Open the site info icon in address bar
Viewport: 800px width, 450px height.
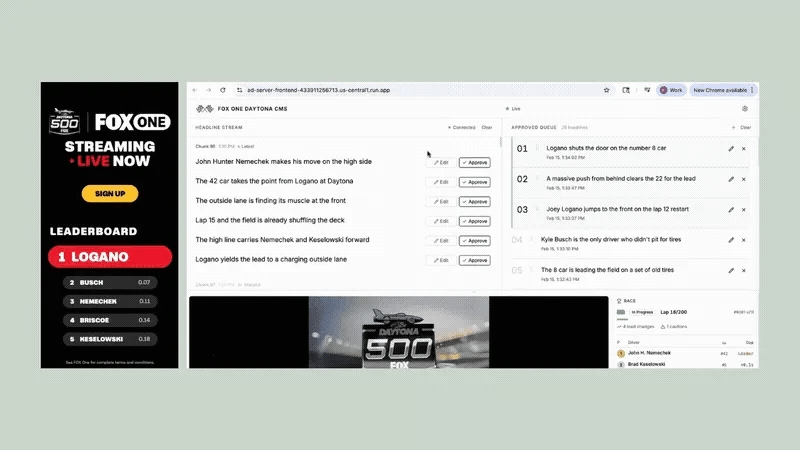[x=239, y=90]
